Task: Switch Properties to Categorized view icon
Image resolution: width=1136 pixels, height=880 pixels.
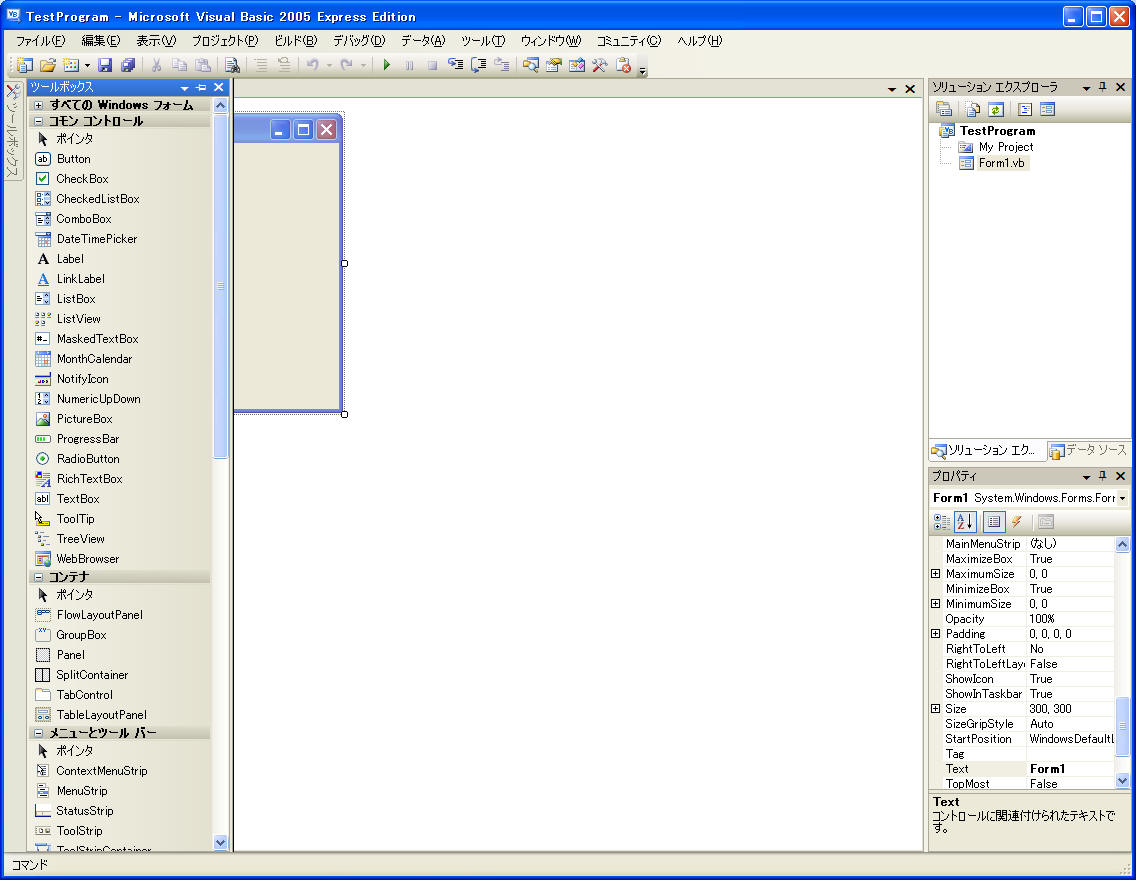Action: 941,521
